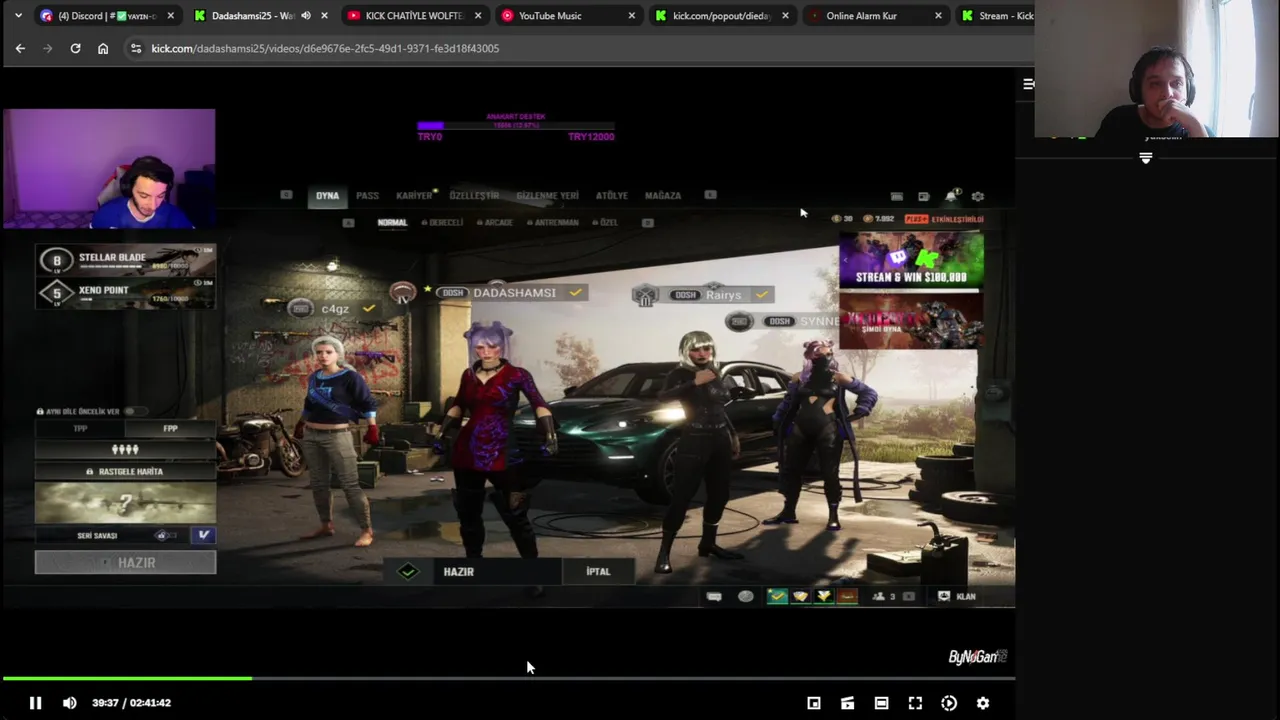Click the first green checkmark emote icon
This screenshot has width=1280, height=720.
[777, 596]
